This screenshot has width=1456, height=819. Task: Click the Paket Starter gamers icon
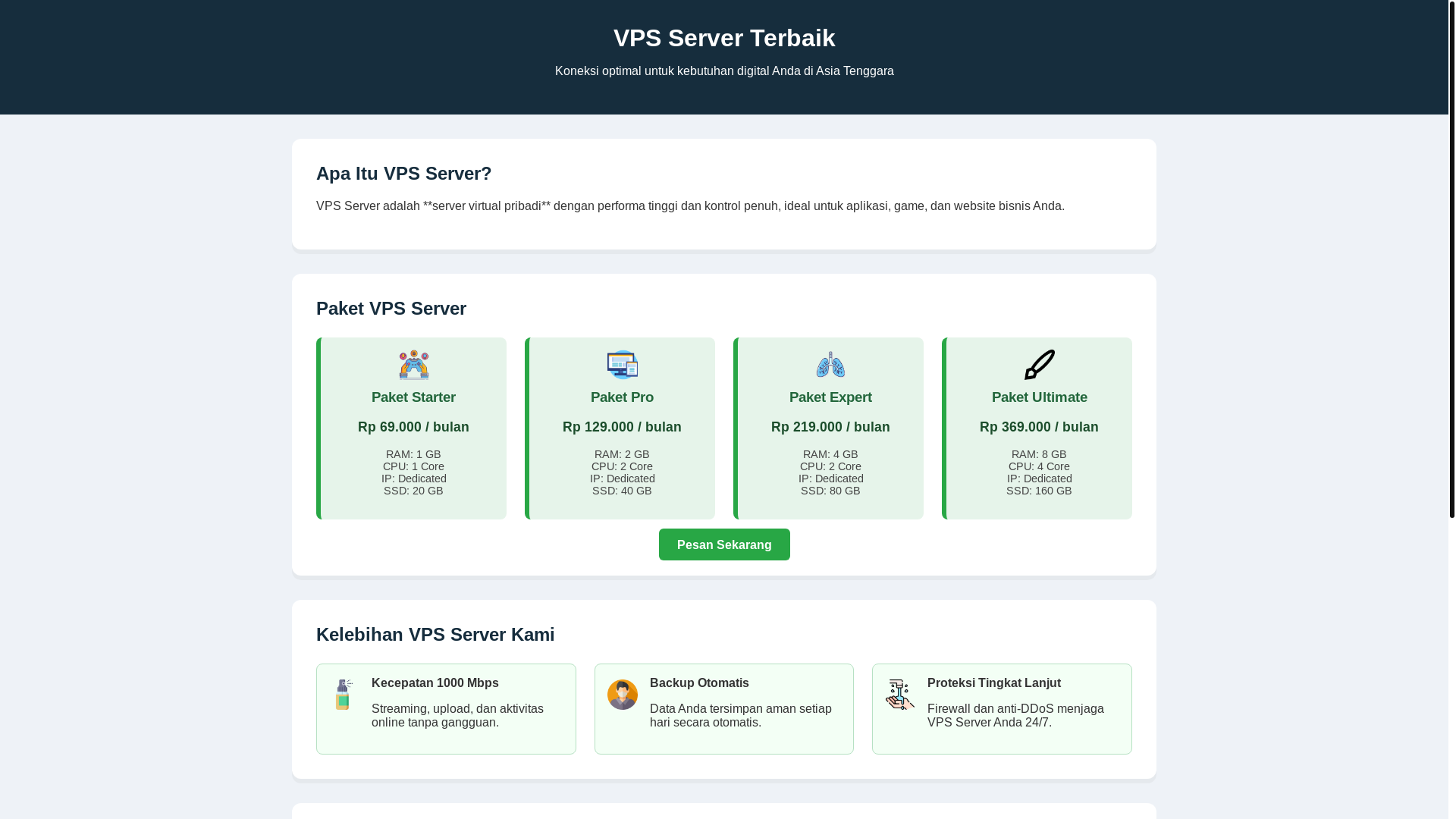pos(413,365)
